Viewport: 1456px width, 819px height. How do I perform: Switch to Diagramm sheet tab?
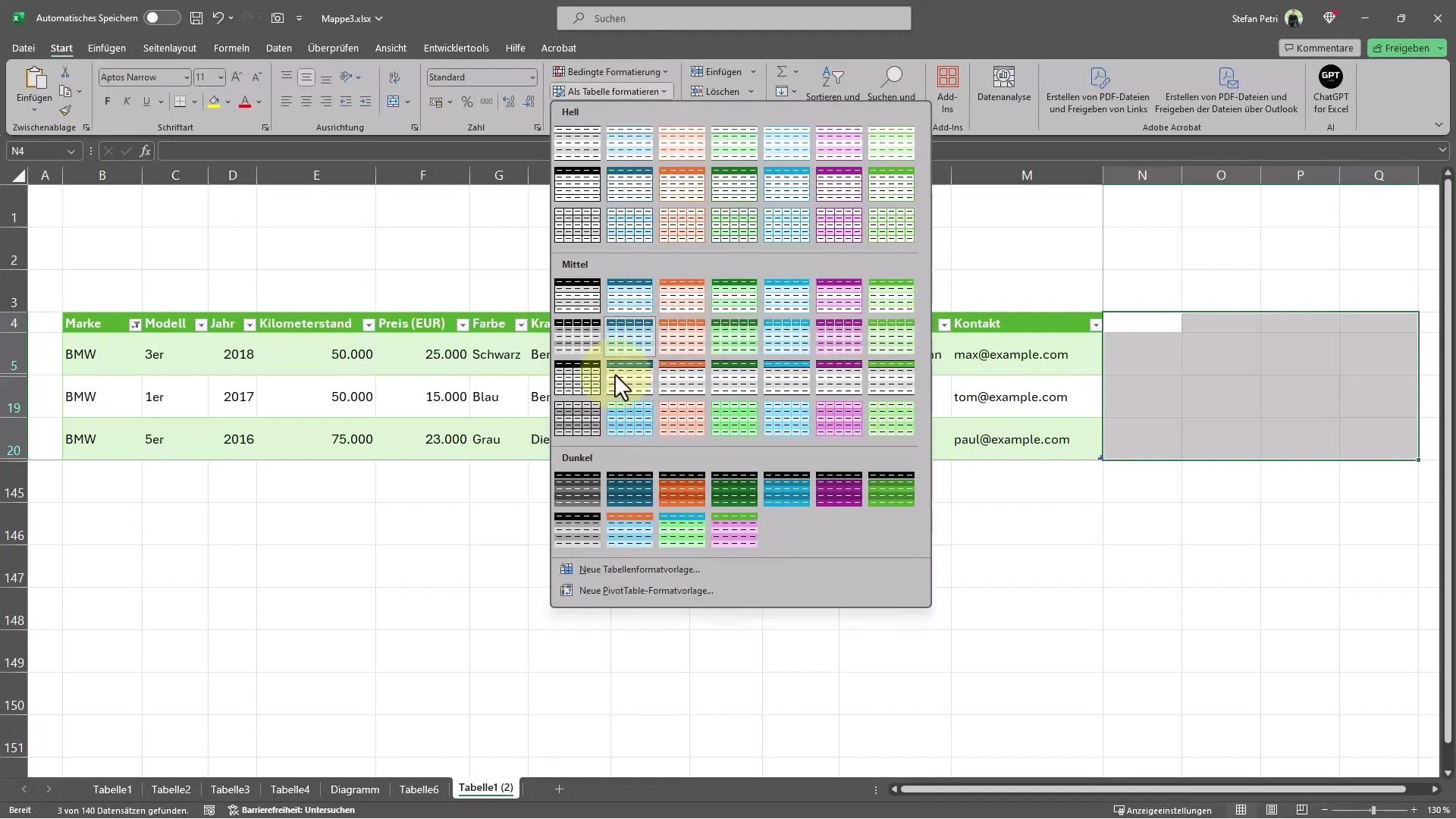[x=355, y=789]
